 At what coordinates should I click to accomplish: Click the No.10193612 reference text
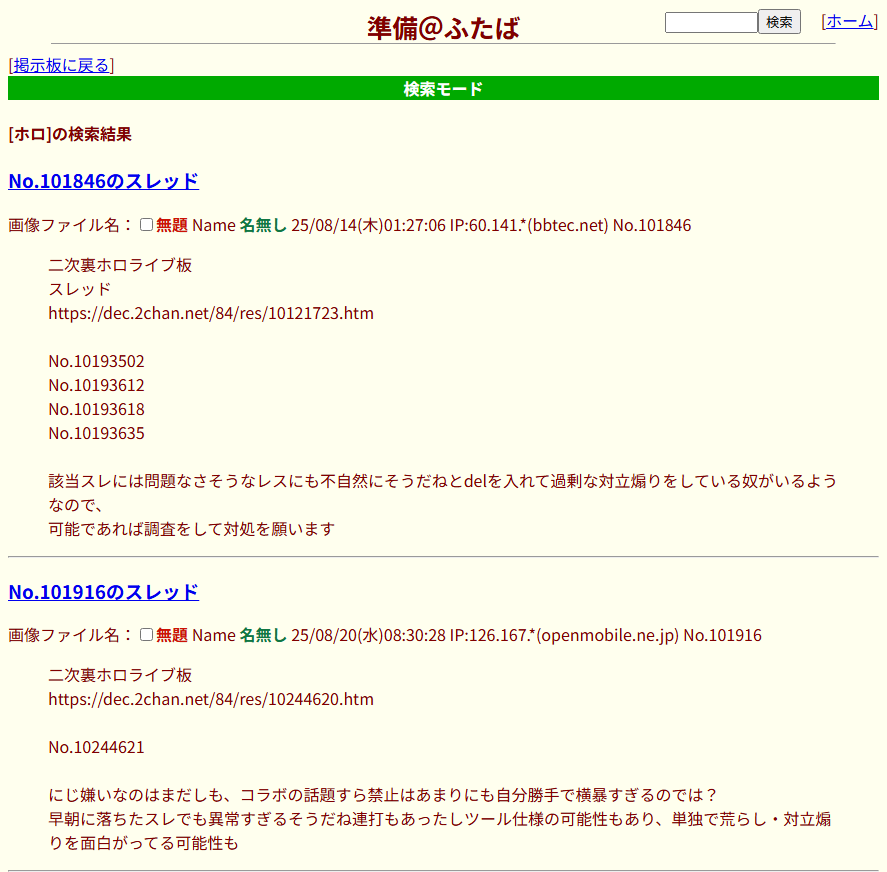click(x=96, y=385)
